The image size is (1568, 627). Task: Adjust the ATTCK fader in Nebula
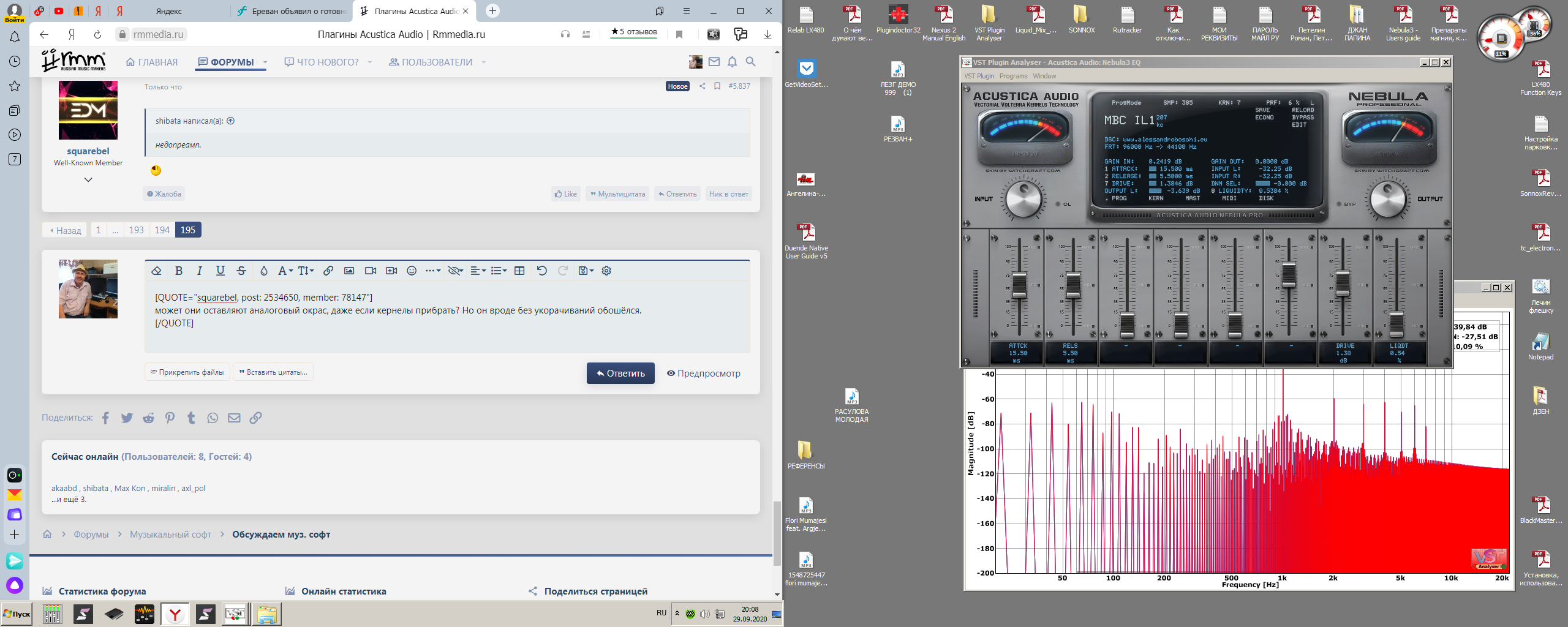(x=1019, y=285)
